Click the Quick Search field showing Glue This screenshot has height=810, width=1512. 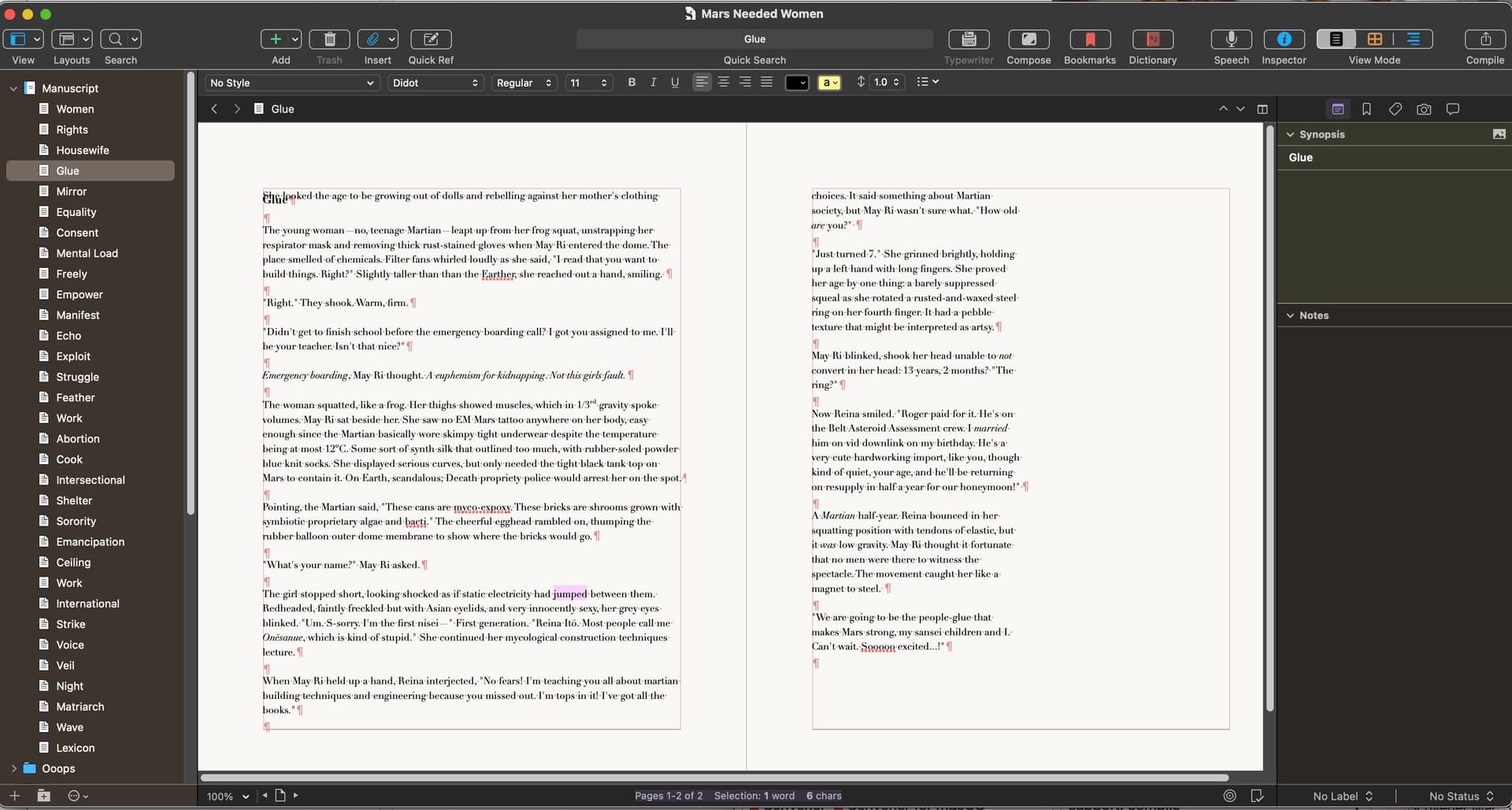click(754, 39)
